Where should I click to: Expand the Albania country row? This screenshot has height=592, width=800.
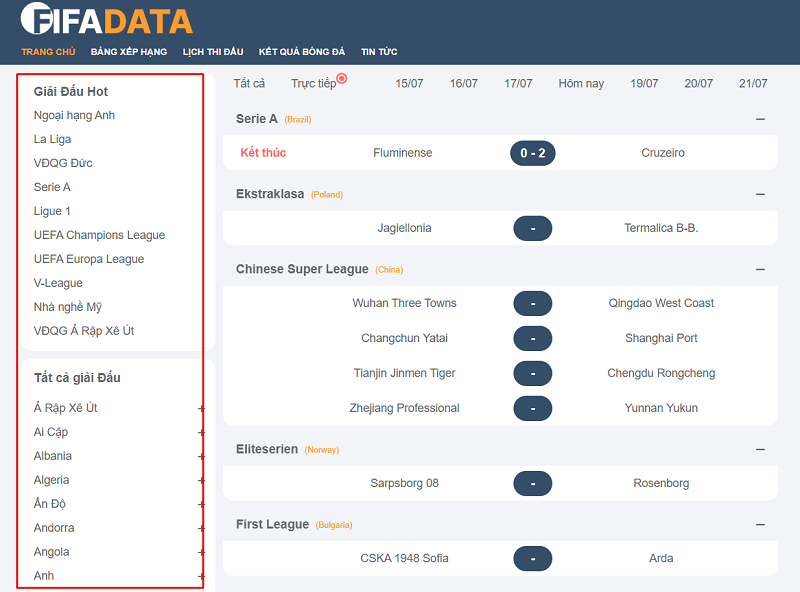(202, 456)
